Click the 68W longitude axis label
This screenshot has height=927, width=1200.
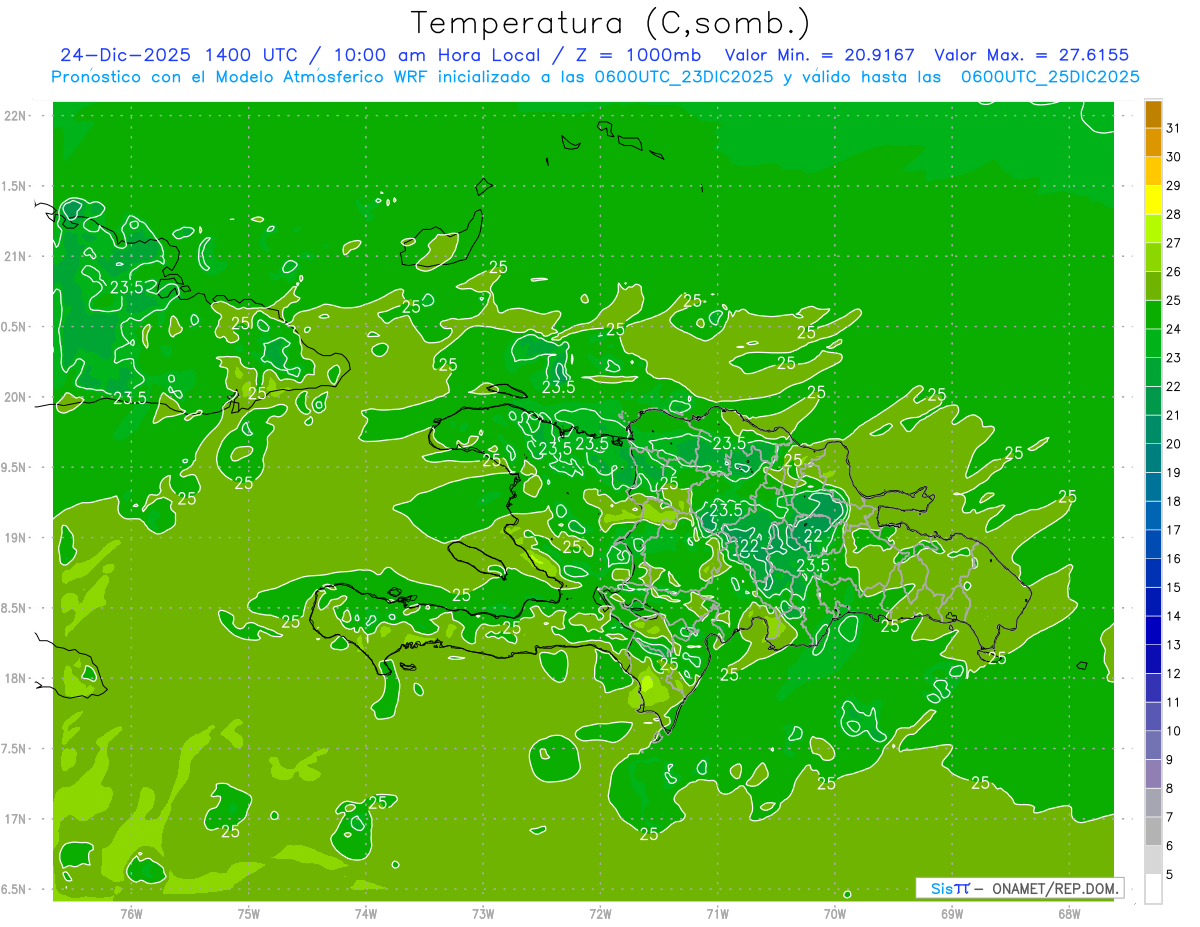click(1069, 914)
